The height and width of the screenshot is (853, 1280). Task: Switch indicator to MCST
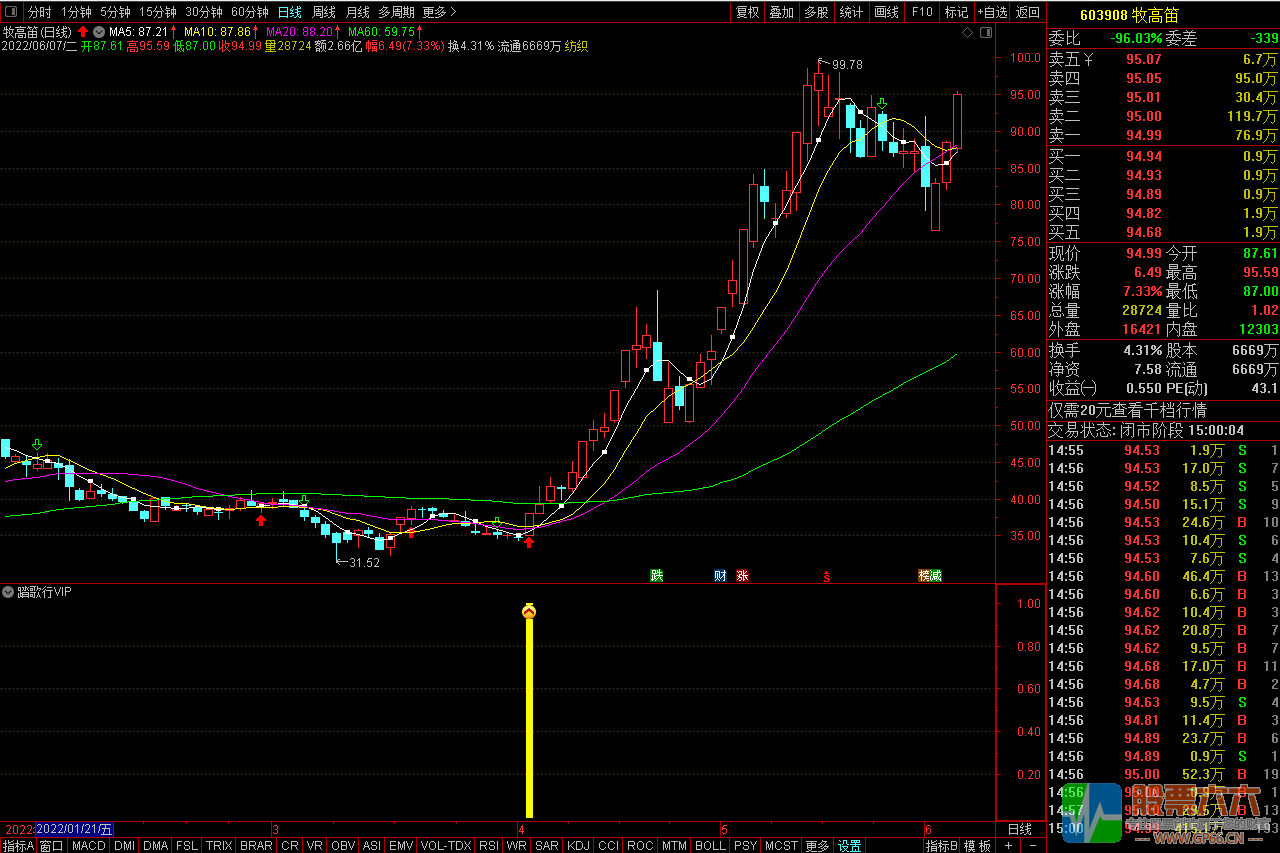pos(781,846)
